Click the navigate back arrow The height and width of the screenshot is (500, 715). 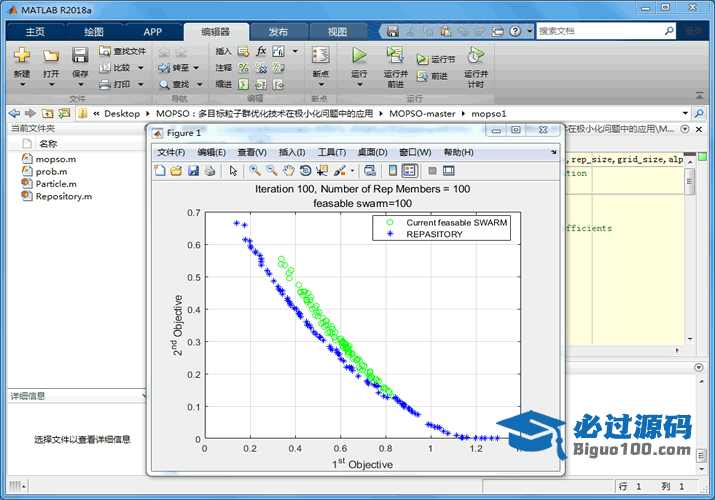(x=15, y=113)
